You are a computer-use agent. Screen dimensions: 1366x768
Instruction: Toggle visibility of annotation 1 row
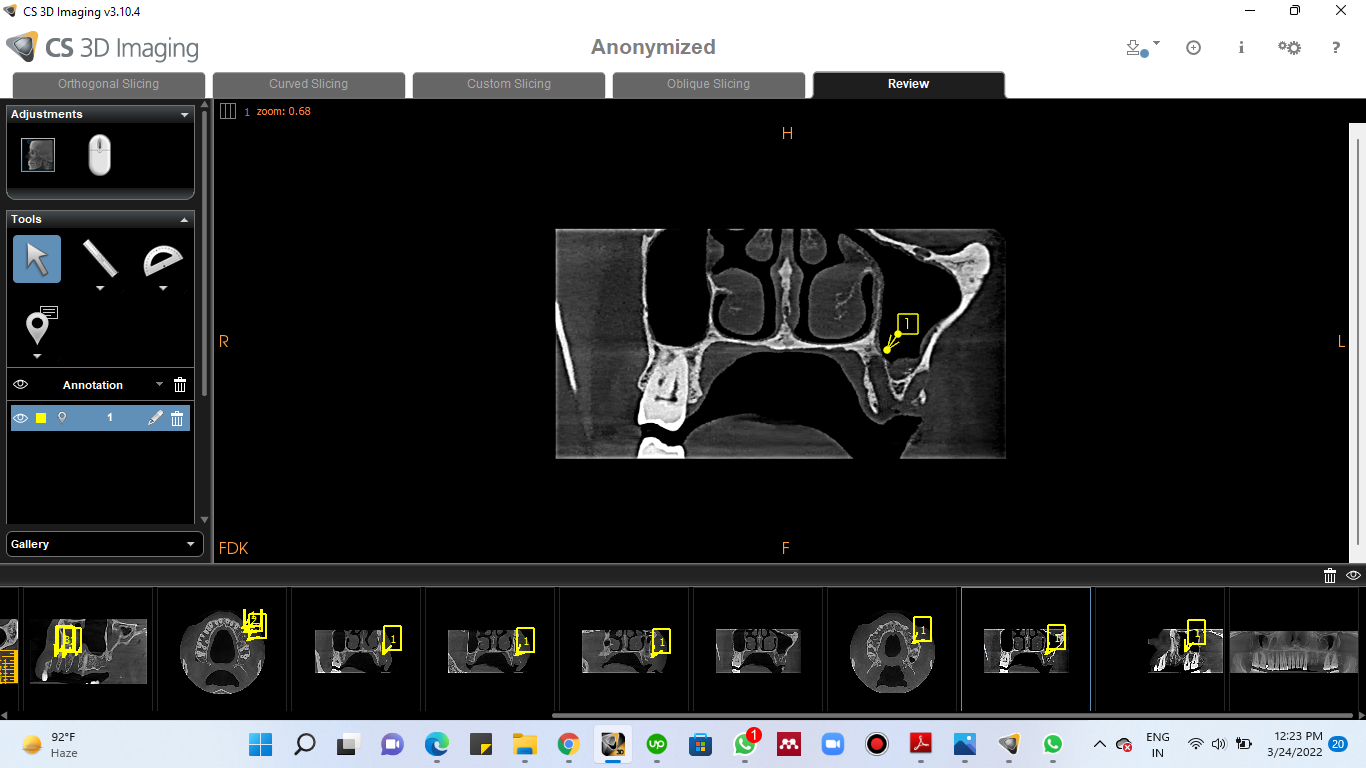[x=21, y=418]
